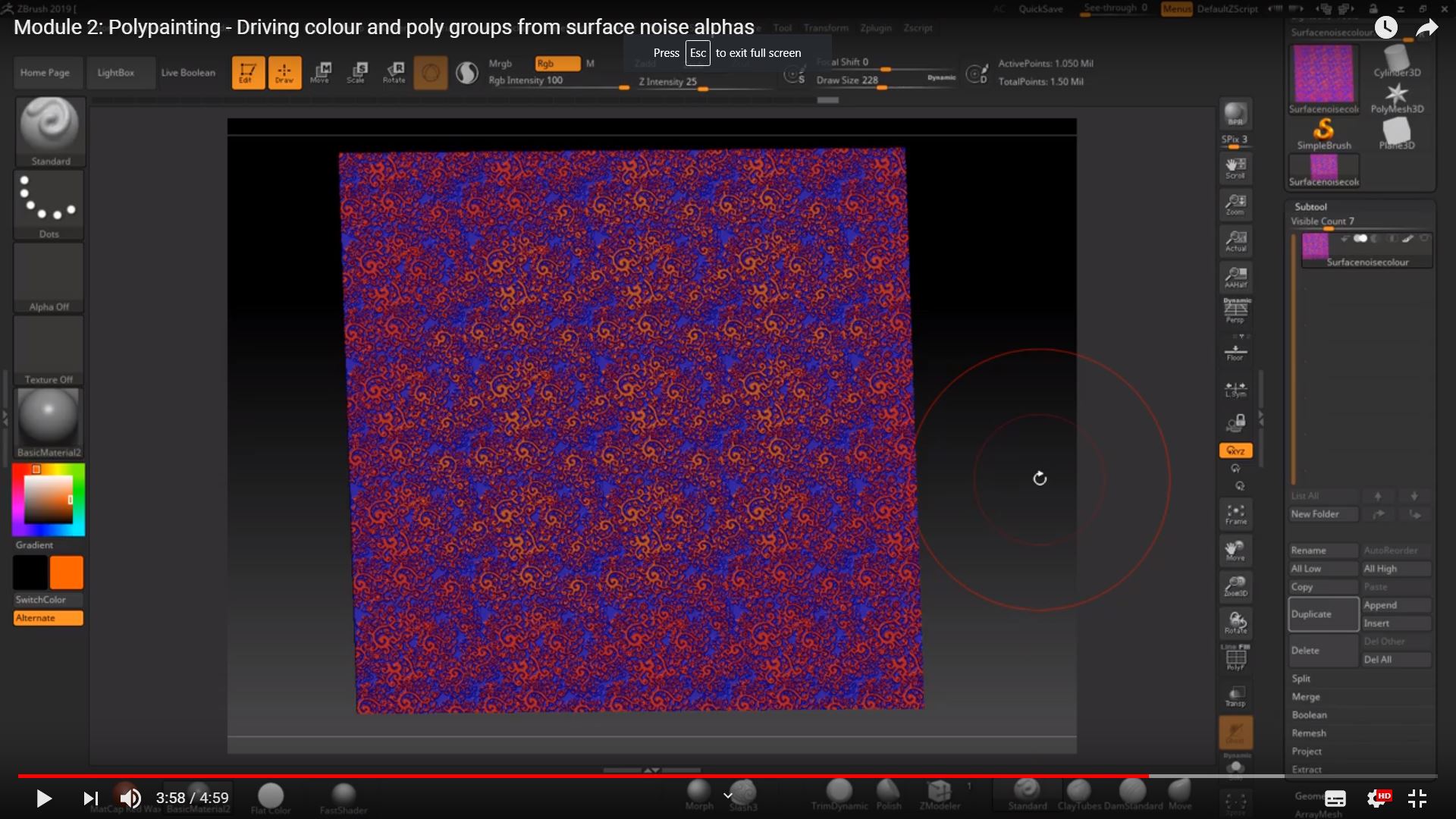Image resolution: width=1456 pixels, height=819 pixels.
Task: Collapse the Subtool panel header
Action: pyautogui.click(x=1310, y=207)
